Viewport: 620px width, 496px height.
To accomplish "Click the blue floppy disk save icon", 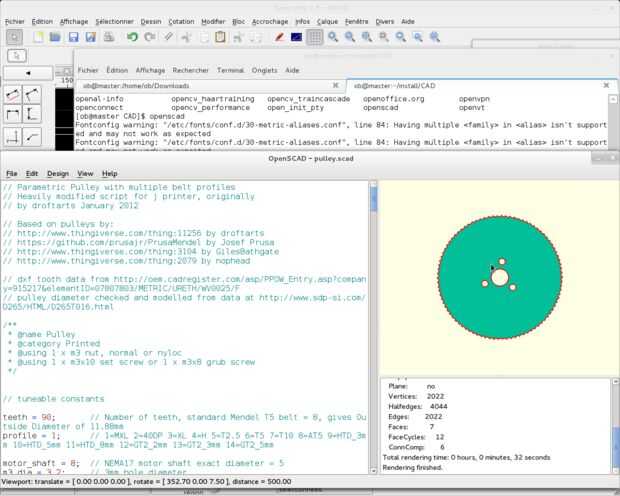I will tap(73, 37).
